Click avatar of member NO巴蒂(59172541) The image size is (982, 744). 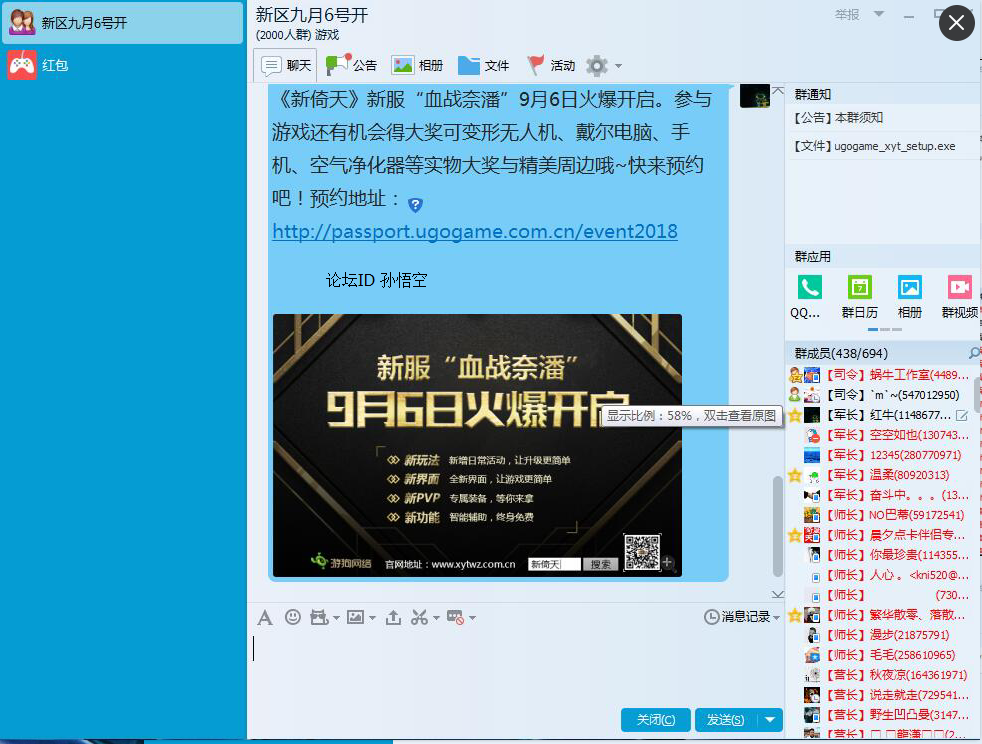812,515
